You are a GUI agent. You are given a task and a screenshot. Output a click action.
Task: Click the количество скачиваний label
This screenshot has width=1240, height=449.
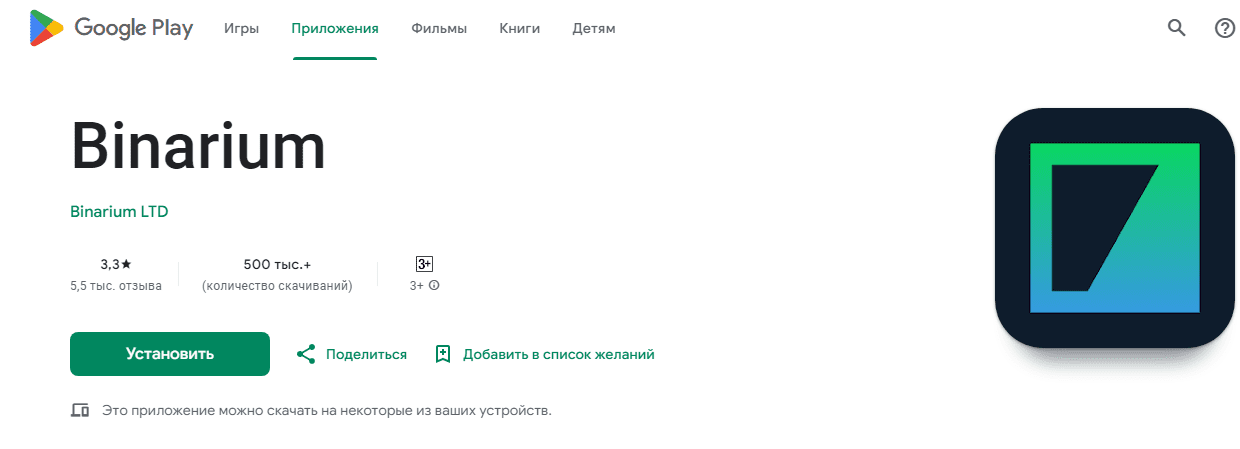click(277, 286)
